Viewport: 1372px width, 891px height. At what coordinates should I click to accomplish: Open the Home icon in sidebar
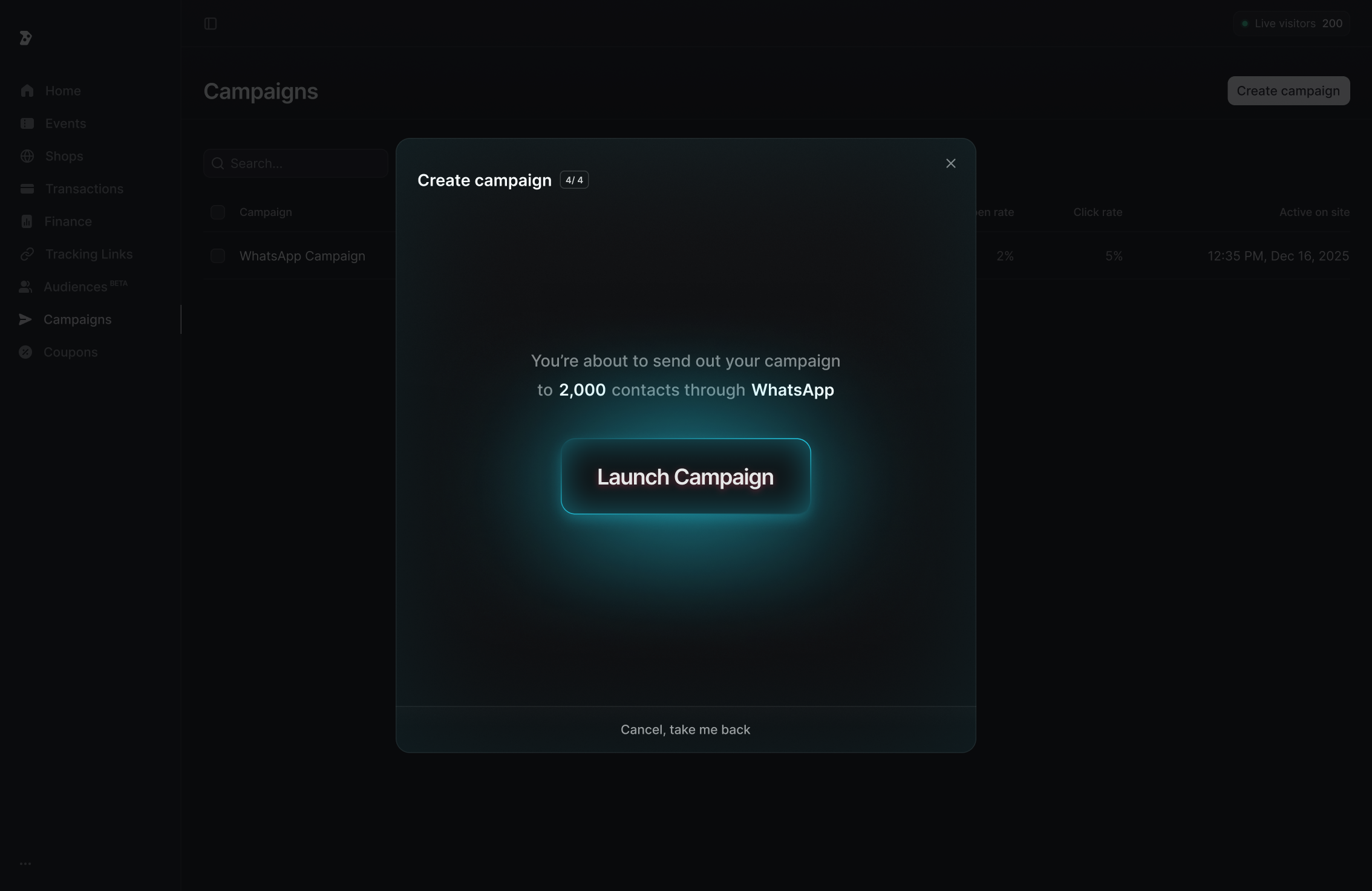pyautogui.click(x=27, y=91)
